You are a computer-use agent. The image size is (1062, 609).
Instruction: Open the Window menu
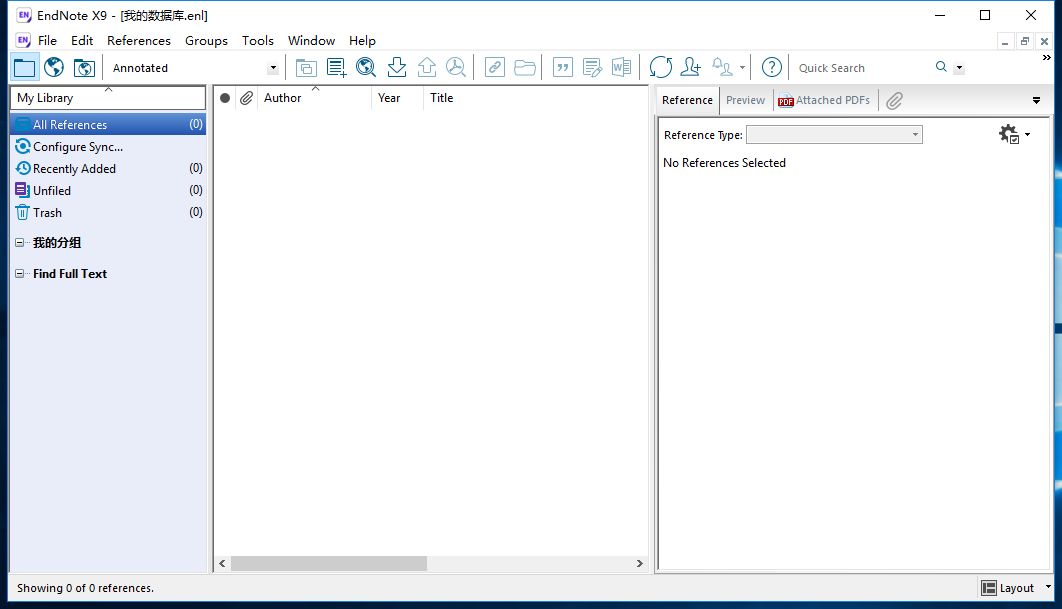(x=312, y=41)
